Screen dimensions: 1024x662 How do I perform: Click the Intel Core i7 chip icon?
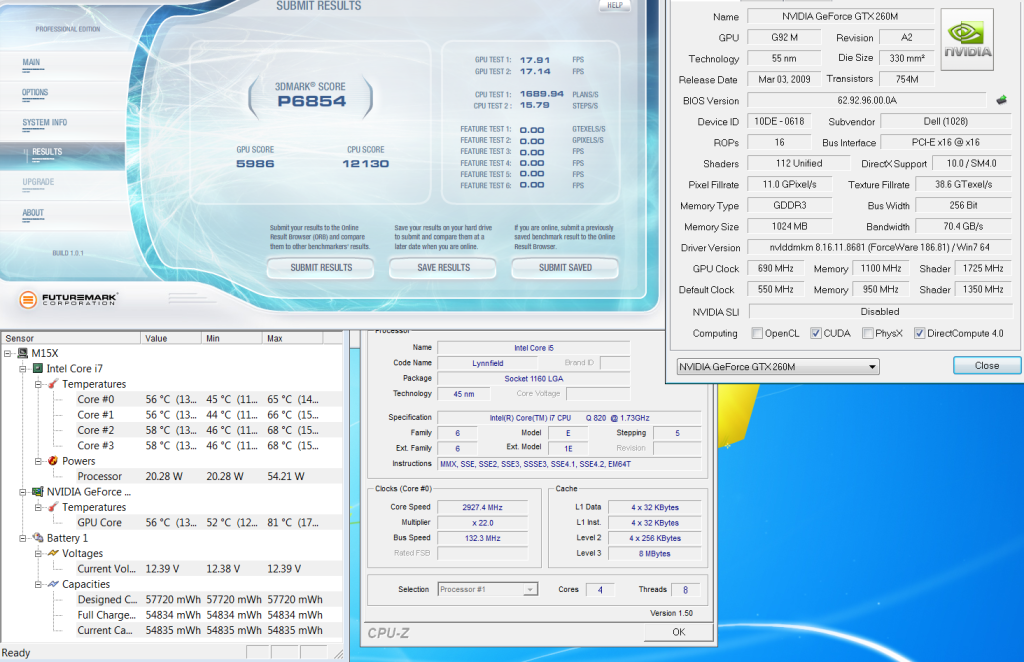pyautogui.click(x=38, y=369)
